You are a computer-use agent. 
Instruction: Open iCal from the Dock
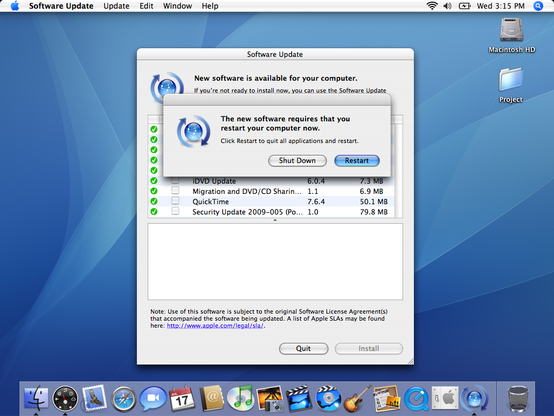click(x=182, y=399)
